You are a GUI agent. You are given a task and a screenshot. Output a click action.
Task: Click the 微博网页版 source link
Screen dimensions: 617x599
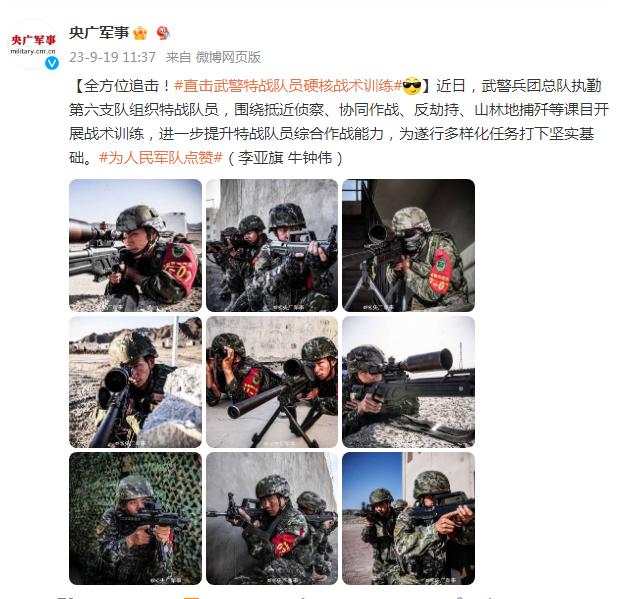228,57
